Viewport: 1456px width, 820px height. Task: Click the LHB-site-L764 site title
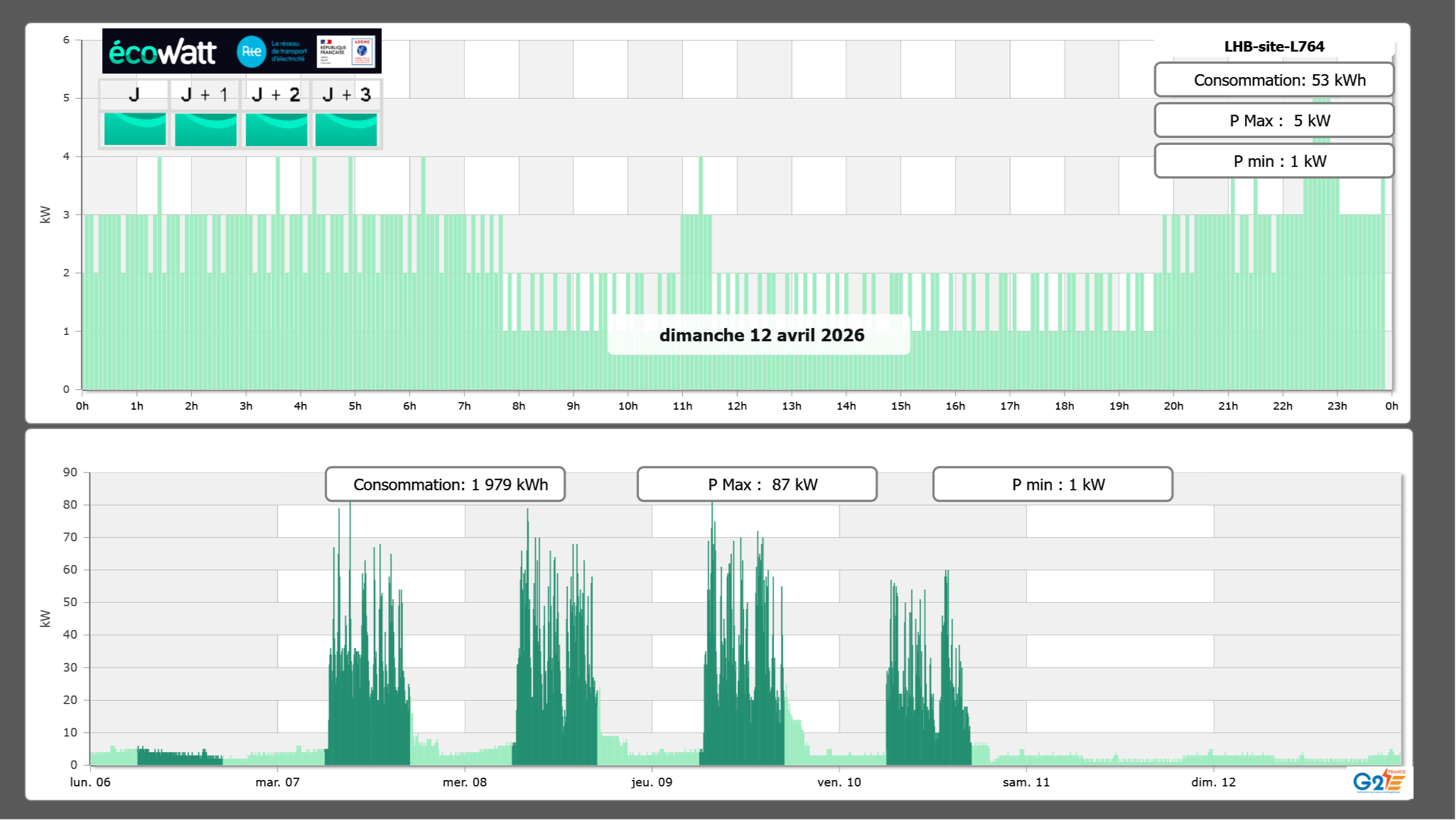[1274, 46]
